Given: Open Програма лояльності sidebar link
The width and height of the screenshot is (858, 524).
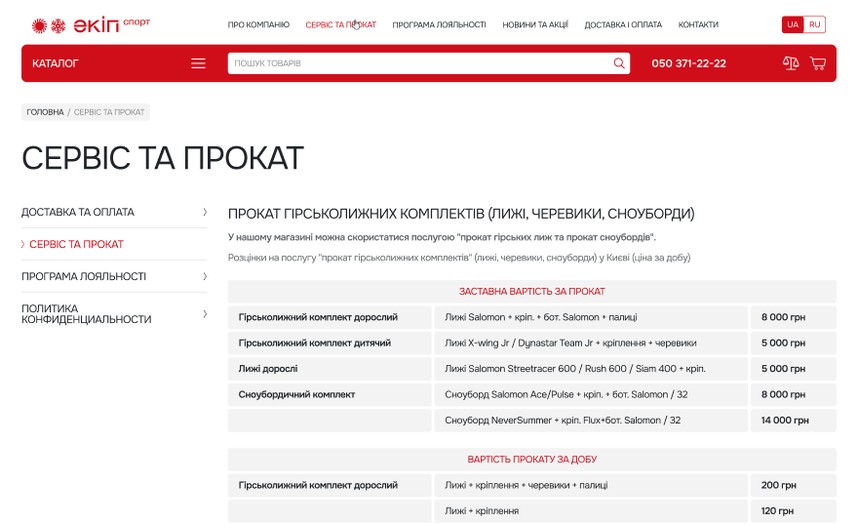Looking at the screenshot, I should pyautogui.click(x=84, y=276).
